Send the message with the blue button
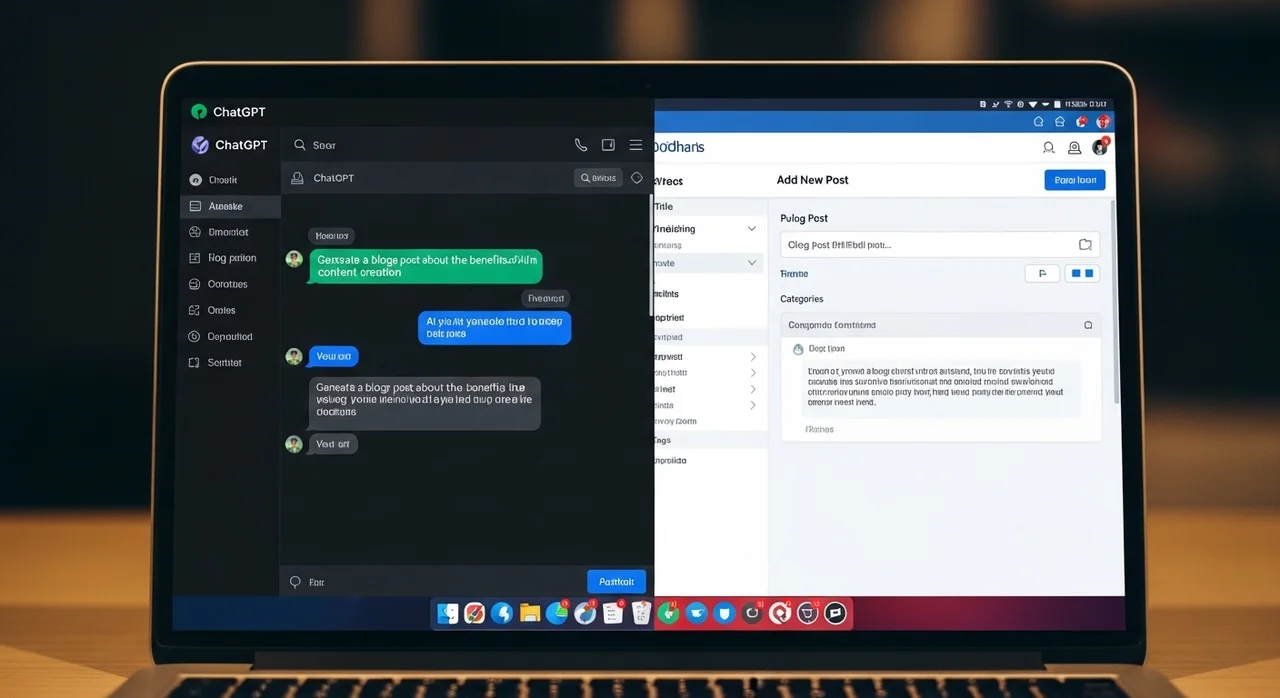 point(616,581)
